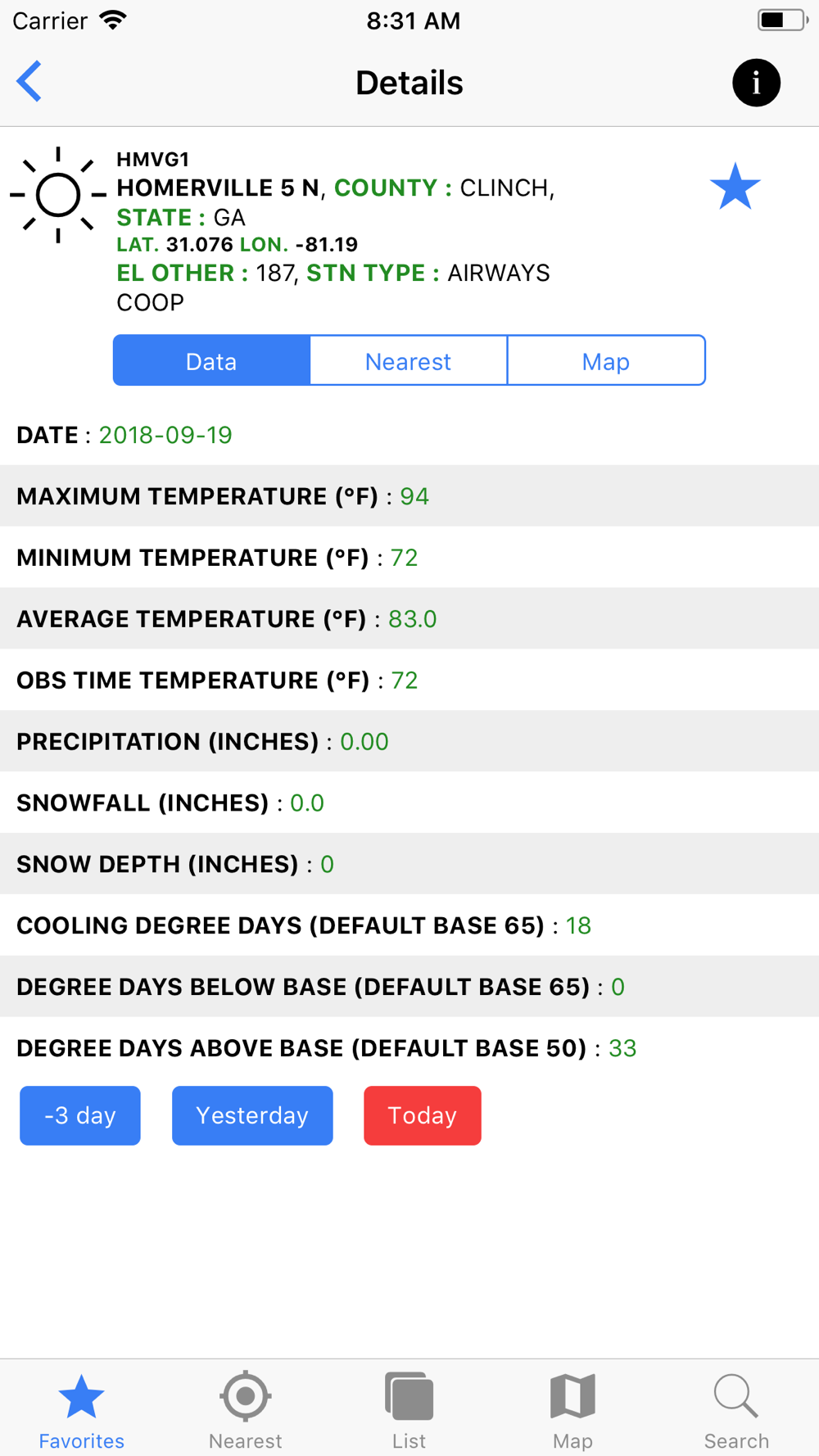Viewport: 819px width, 1456px height.
Task: Open the Nearest tab bar icon
Action: pyautogui.click(x=245, y=1396)
